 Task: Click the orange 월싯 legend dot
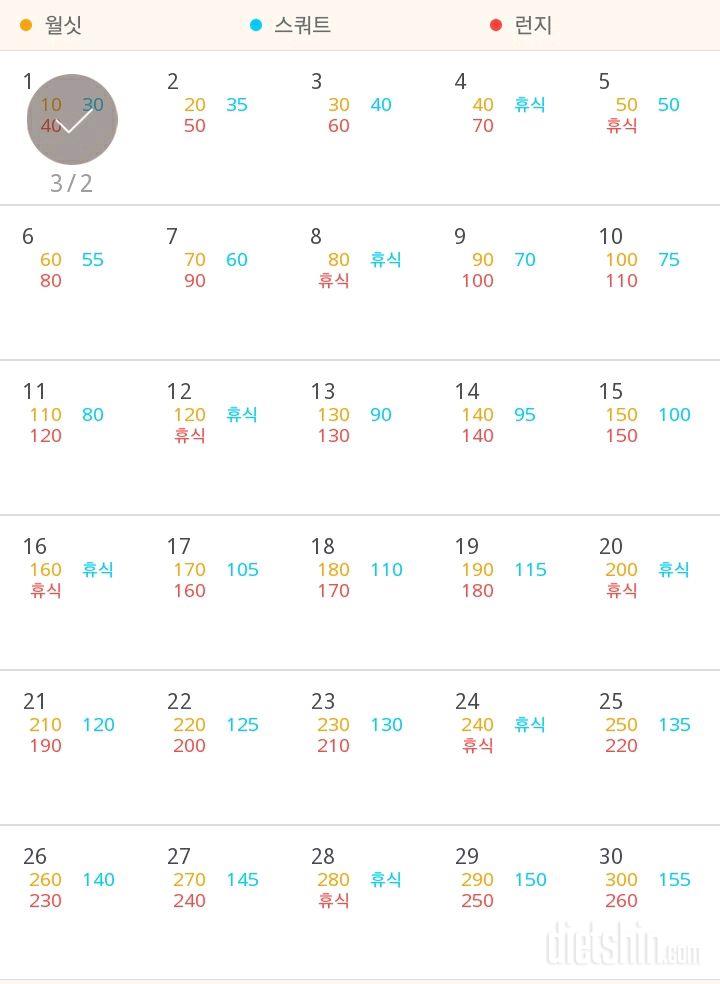[x=26, y=25]
